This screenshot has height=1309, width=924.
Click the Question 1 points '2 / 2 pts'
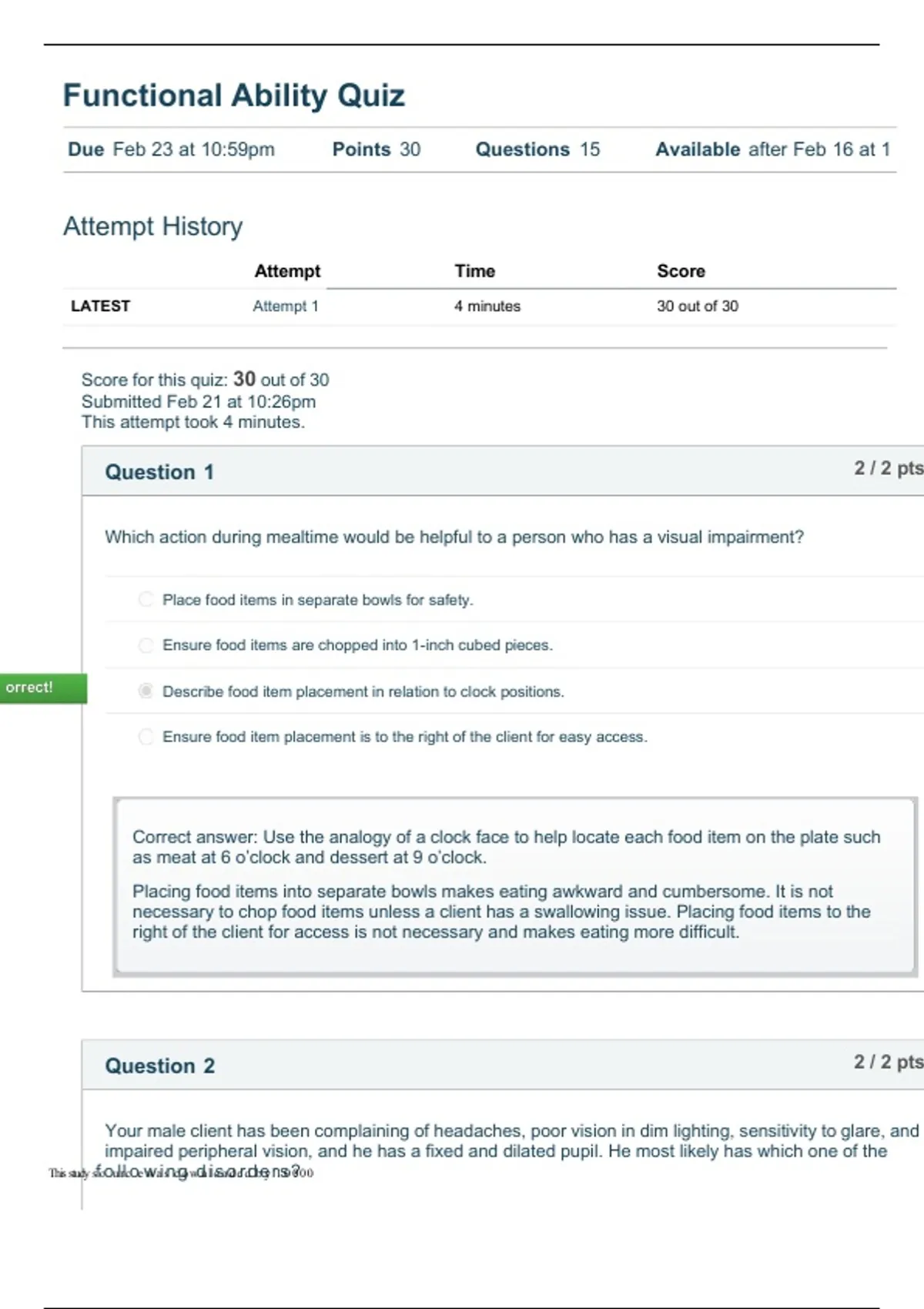tap(889, 467)
